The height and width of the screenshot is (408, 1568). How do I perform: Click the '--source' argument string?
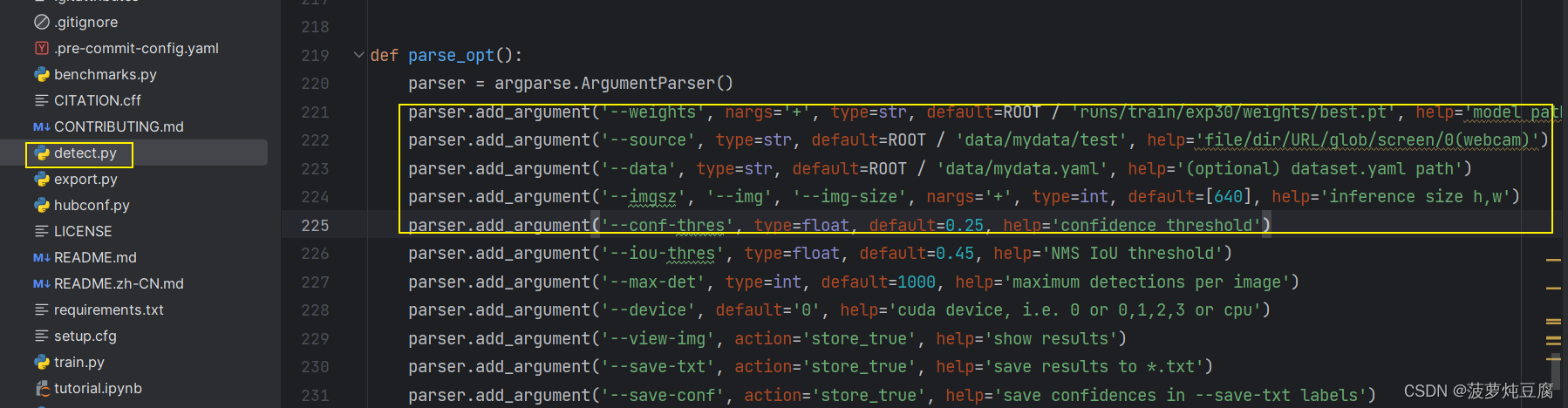pos(648,140)
